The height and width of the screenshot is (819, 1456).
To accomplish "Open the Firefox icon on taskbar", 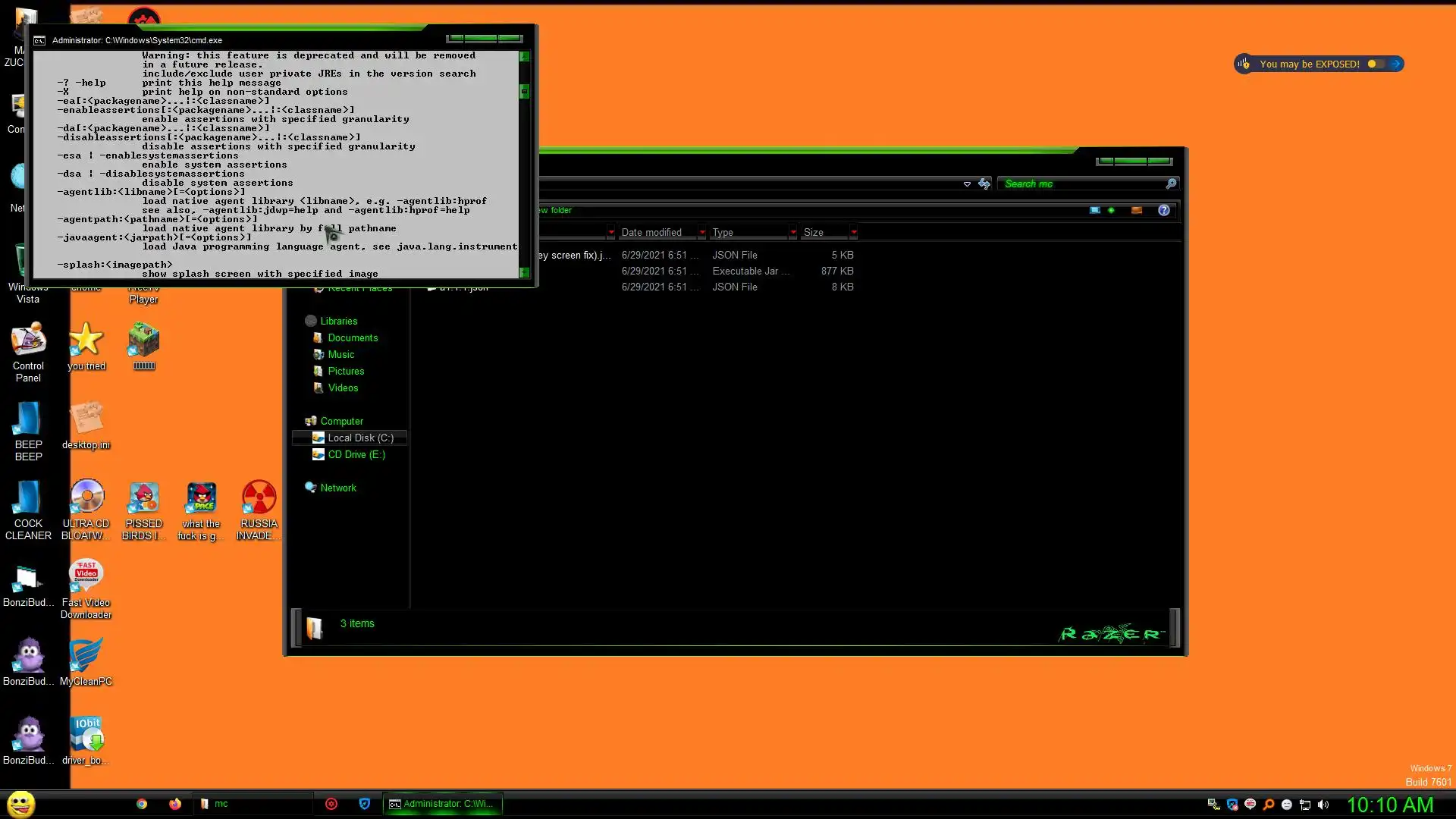I will [175, 804].
